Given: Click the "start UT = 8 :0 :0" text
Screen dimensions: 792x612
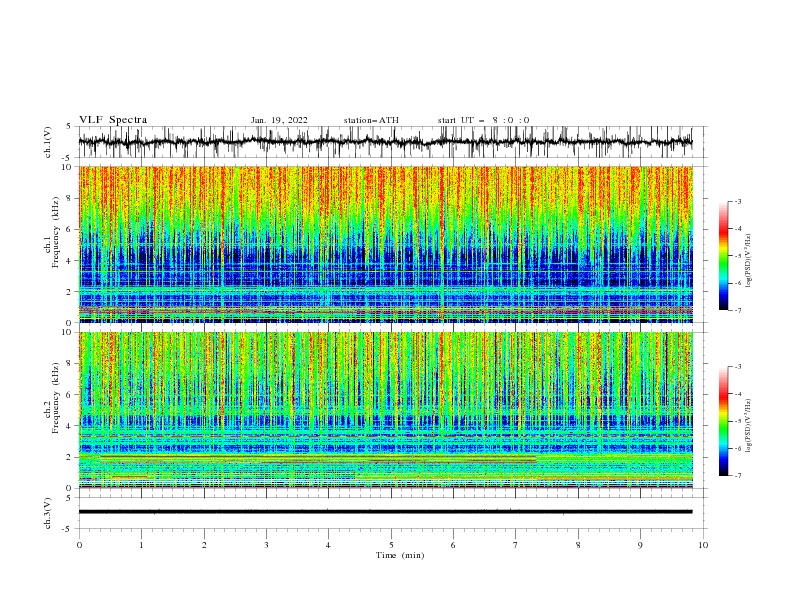Looking at the screenshot, I should (483, 120).
